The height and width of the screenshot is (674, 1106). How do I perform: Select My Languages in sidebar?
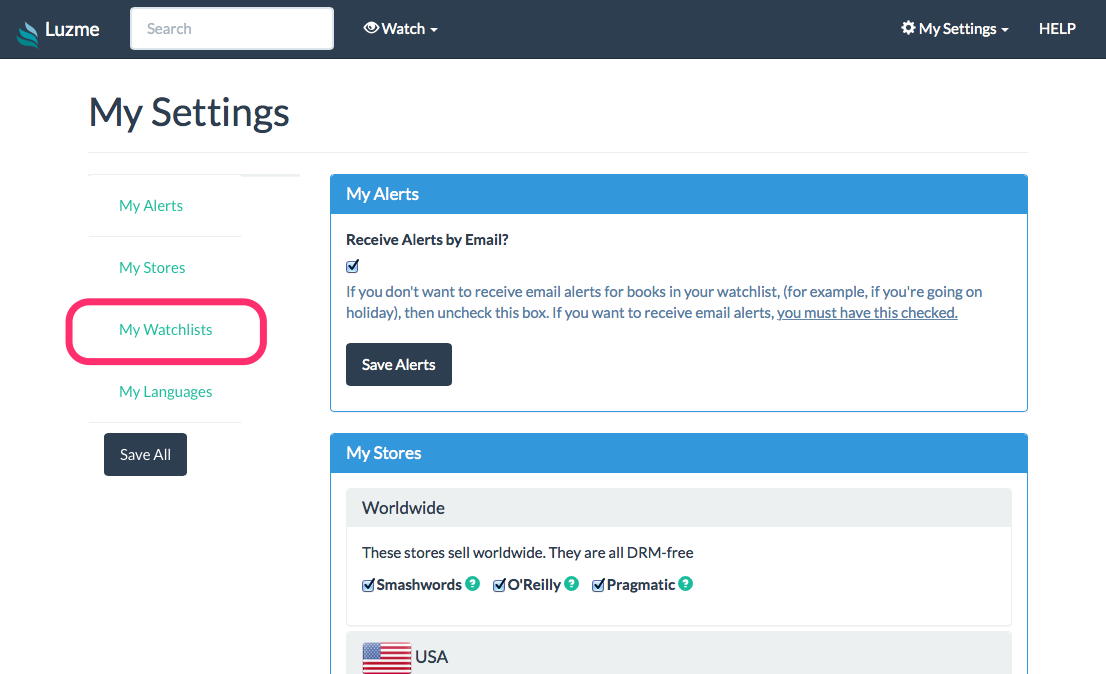(166, 392)
